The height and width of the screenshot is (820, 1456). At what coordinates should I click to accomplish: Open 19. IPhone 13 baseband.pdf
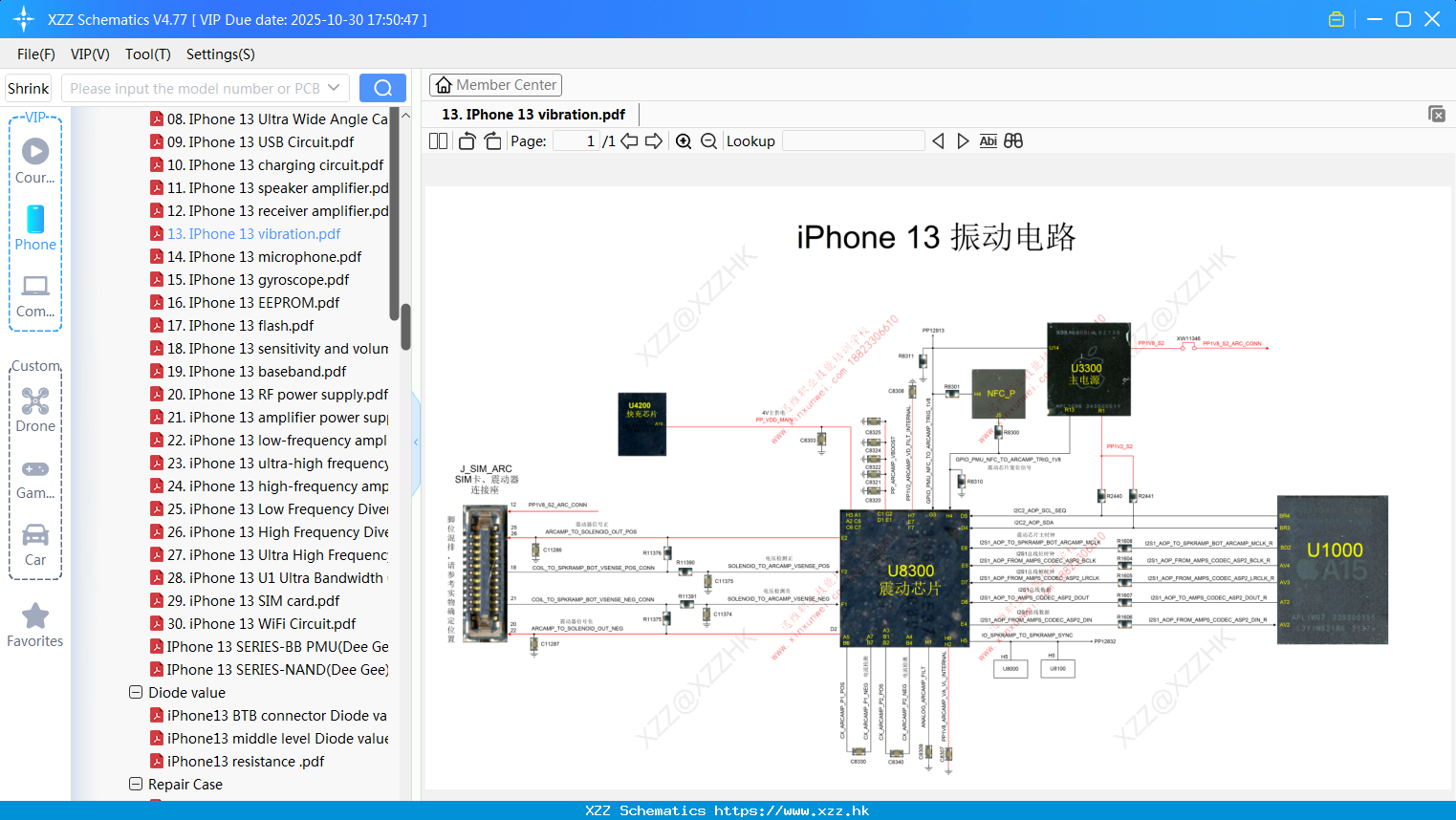(249, 371)
